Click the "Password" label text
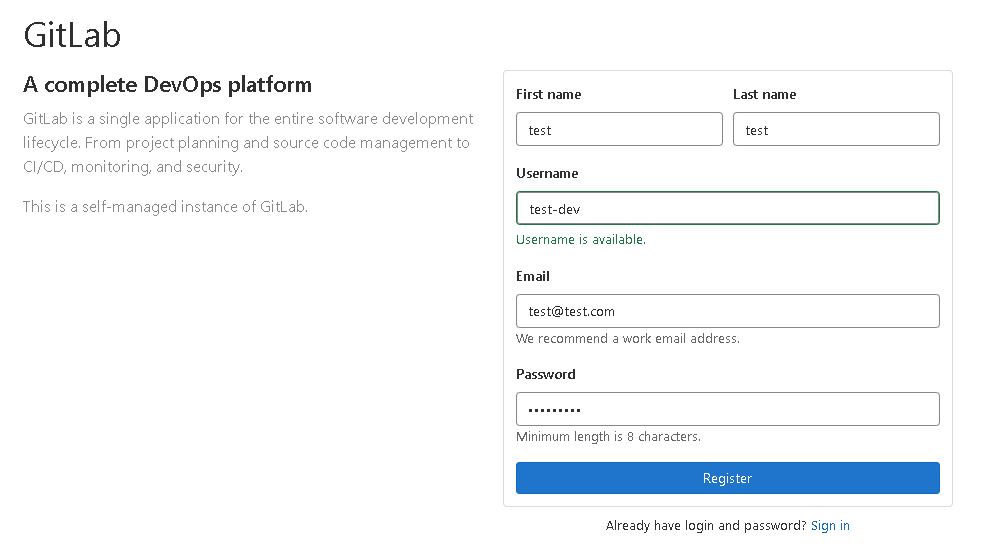 pyautogui.click(x=546, y=375)
